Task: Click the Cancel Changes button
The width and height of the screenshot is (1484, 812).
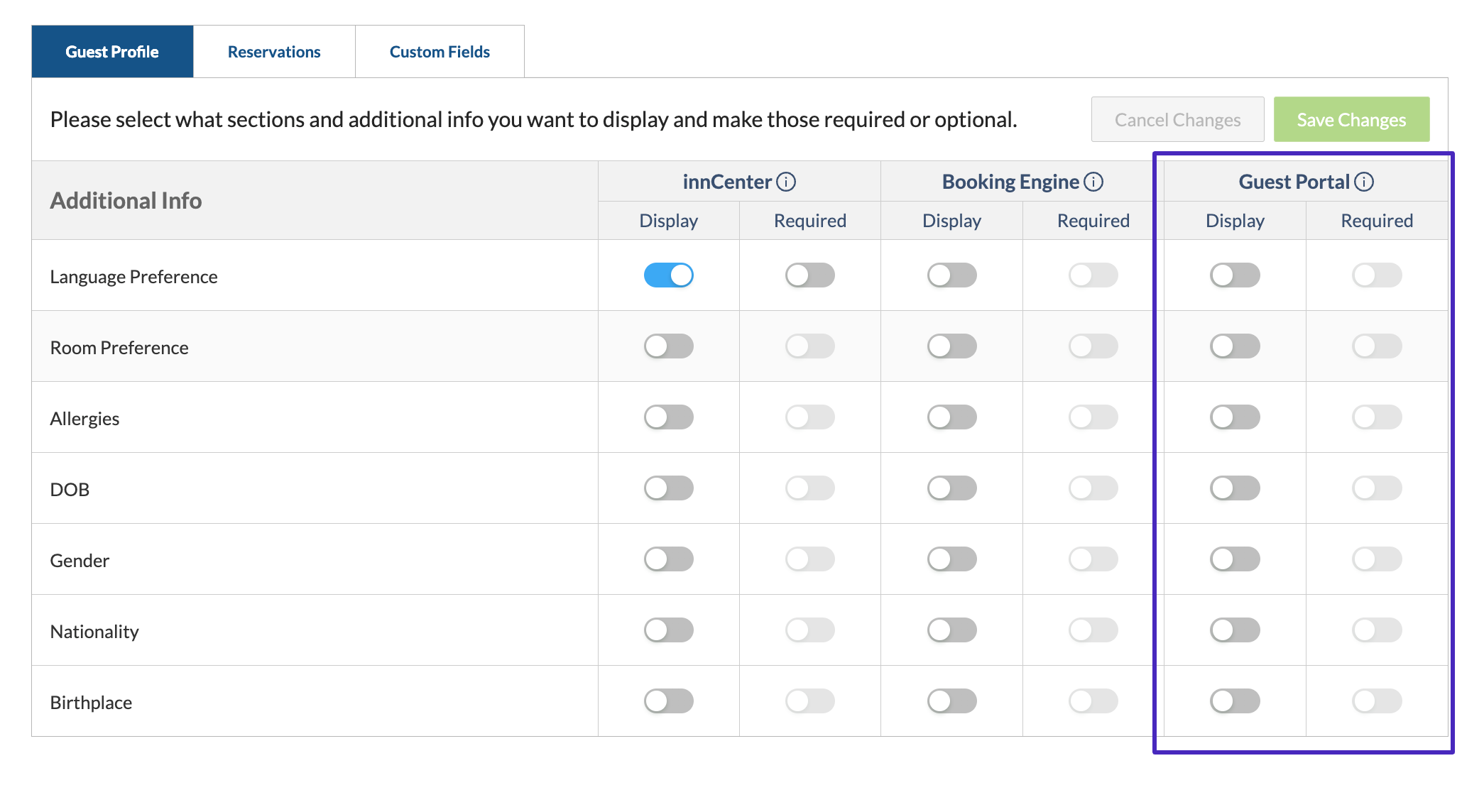Action: point(1177,120)
